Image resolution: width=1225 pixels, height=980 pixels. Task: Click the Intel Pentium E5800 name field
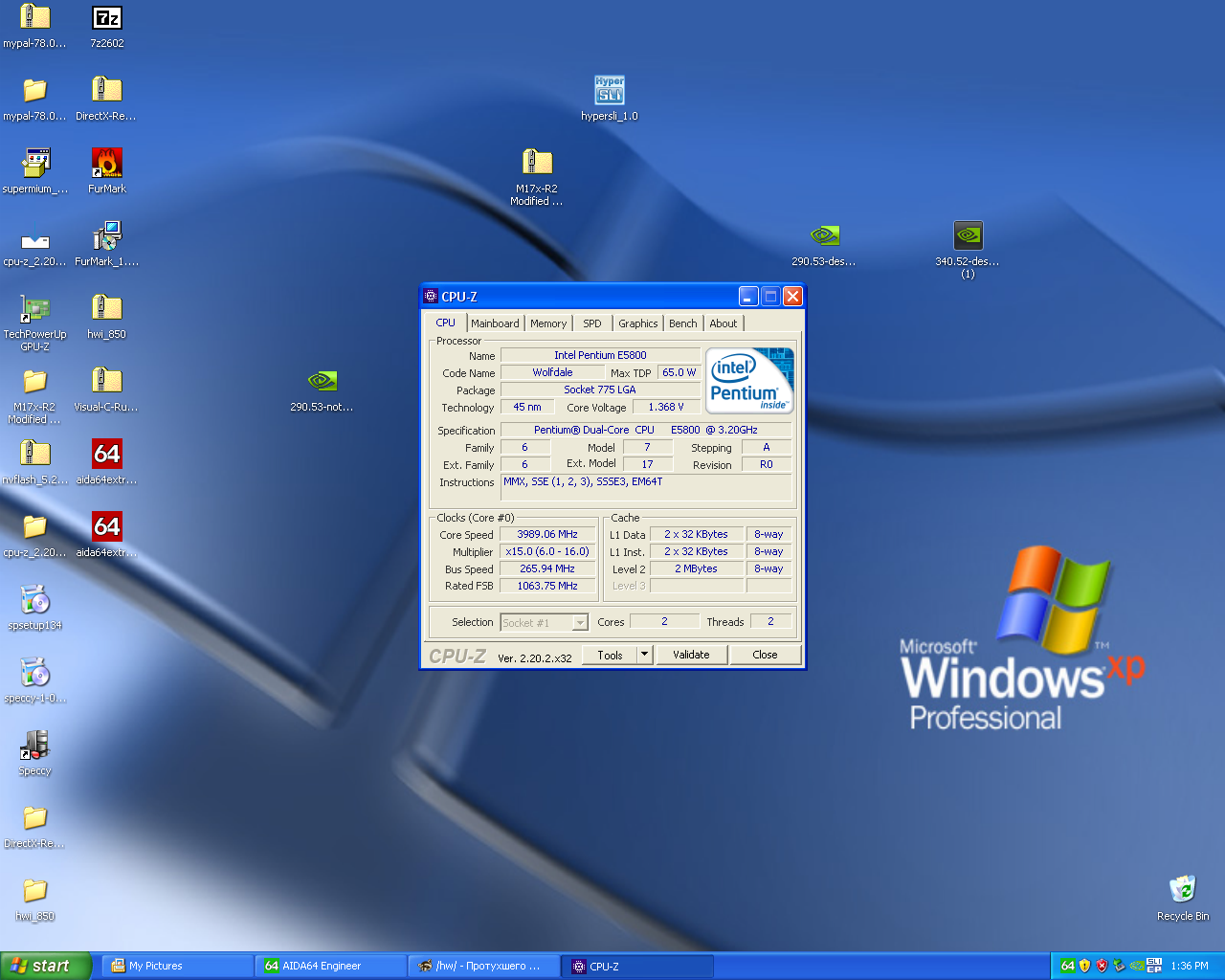coord(600,355)
